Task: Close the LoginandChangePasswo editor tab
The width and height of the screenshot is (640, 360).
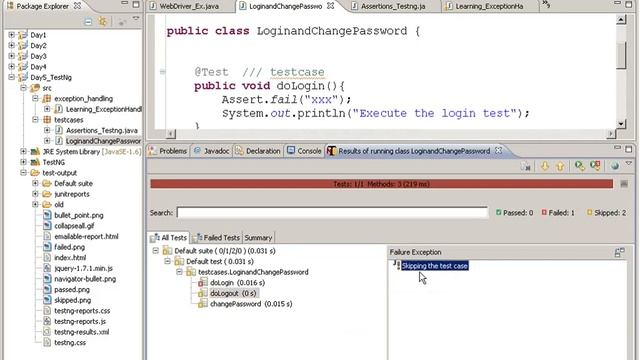Action: [x=330, y=6]
